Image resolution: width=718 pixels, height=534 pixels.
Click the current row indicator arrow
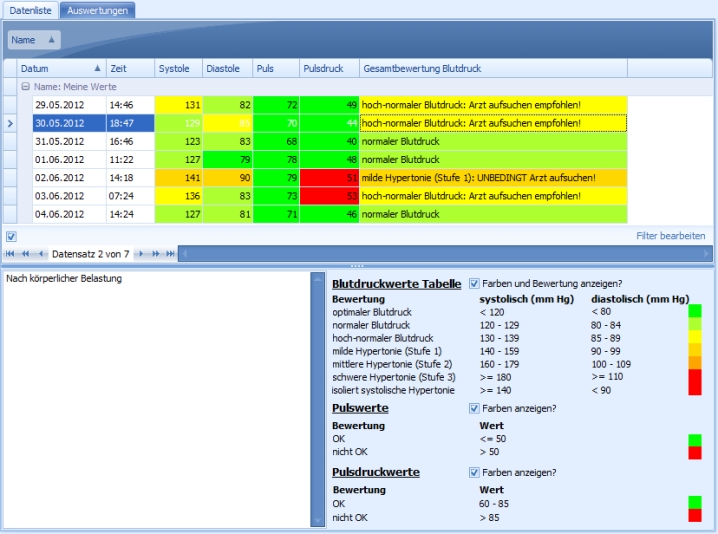click(10, 123)
